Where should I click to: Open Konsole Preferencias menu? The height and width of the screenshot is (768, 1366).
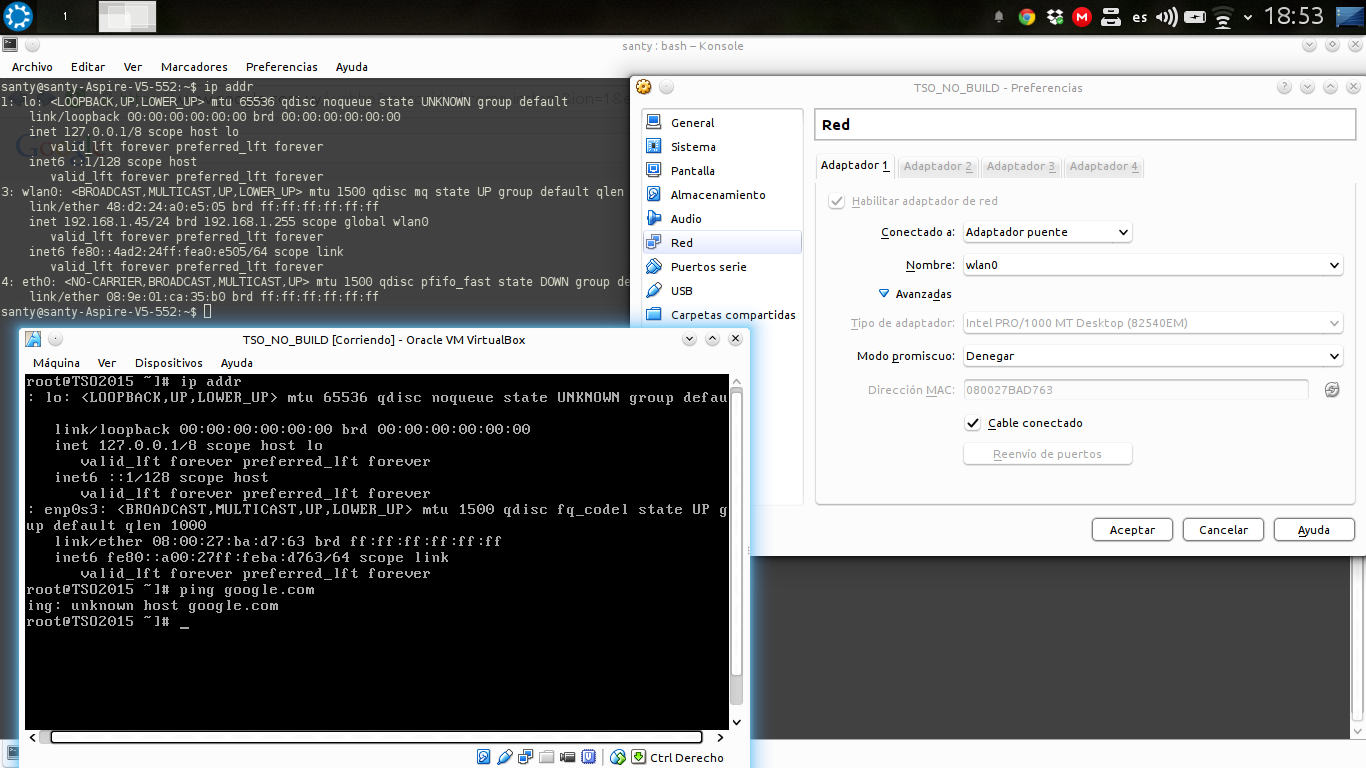pos(282,67)
